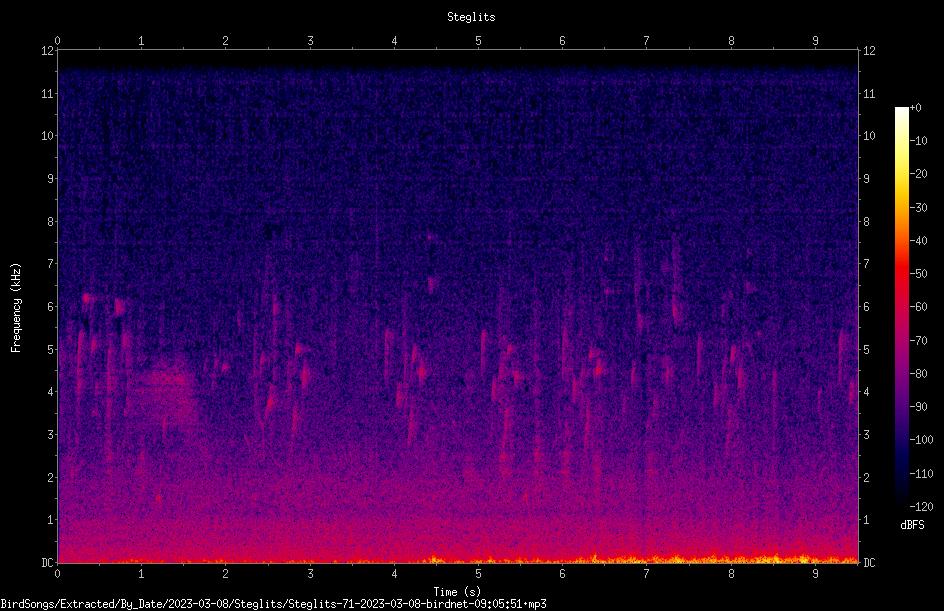
Task: Click the -120 value on the color scale
Action: [x=921, y=506]
